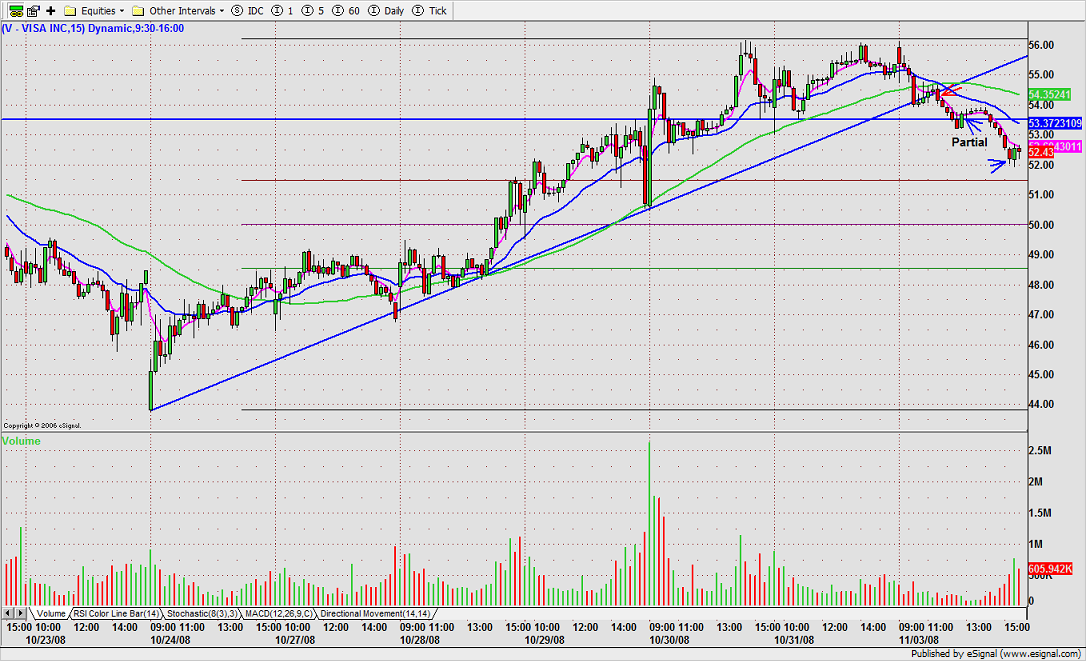Click the 10/27/08 date label
Screen dimensions: 1086x661
(295, 640)
